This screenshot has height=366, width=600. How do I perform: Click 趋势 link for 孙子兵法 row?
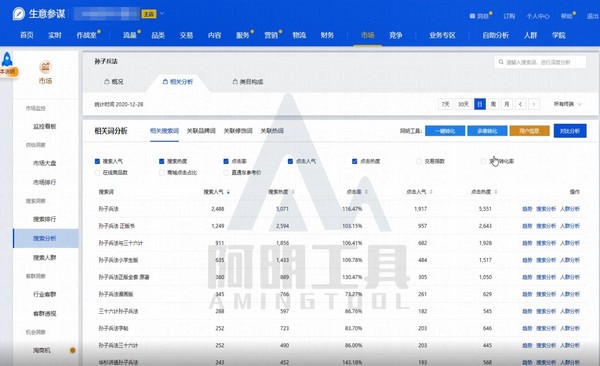[527, 209]
